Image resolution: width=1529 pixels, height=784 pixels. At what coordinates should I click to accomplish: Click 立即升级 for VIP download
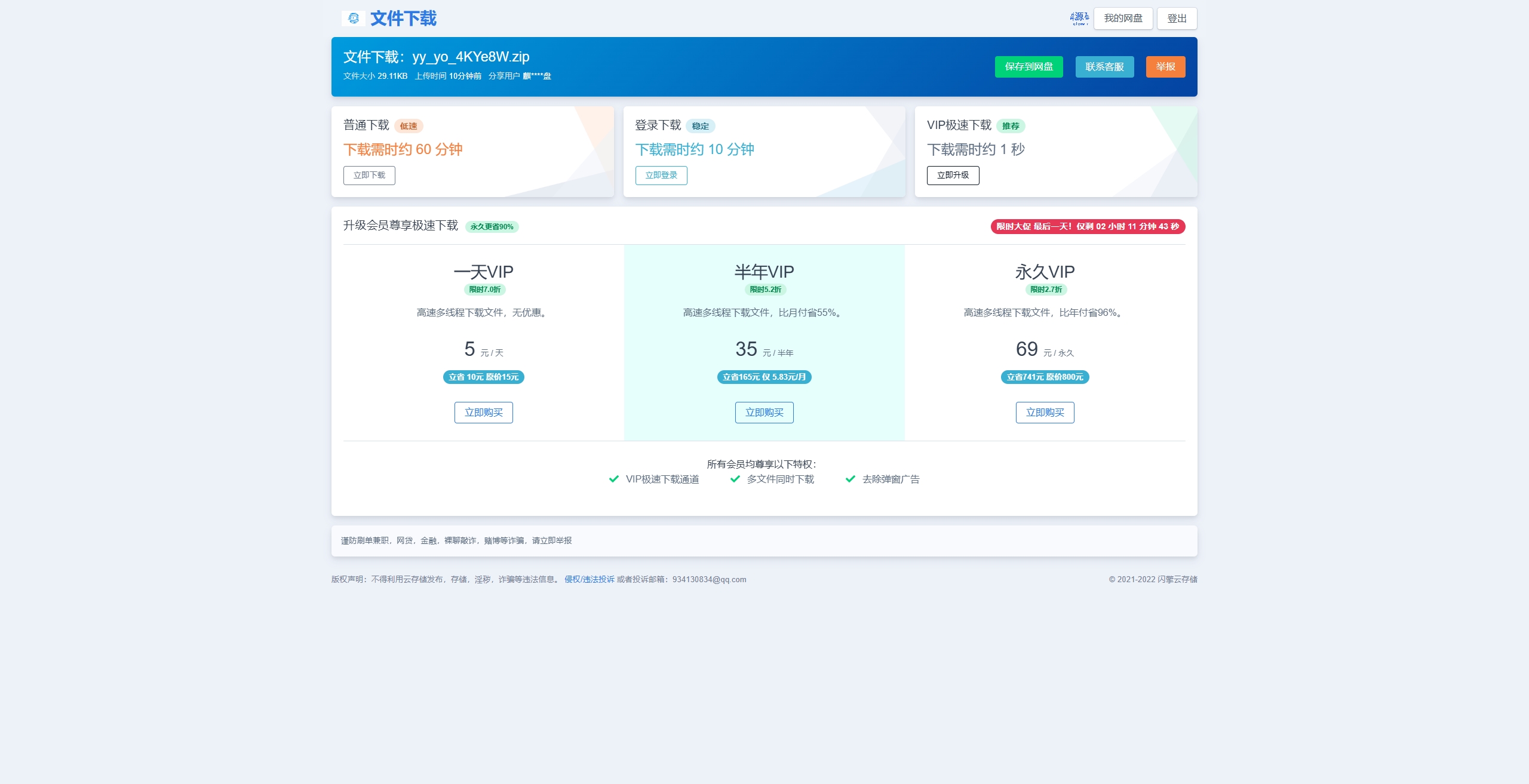tap(953, 176)
